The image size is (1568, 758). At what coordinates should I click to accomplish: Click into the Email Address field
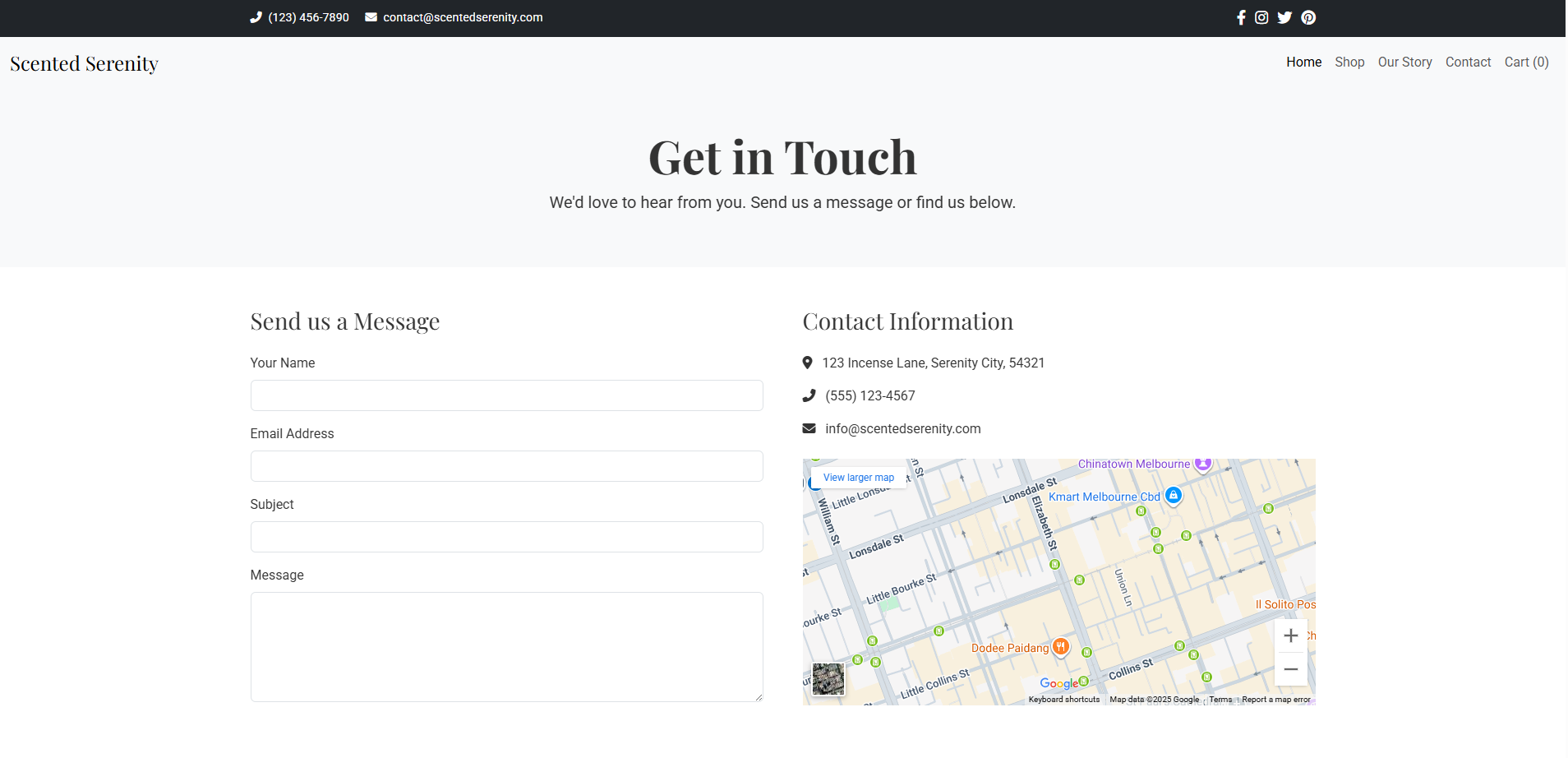point(506,466)
